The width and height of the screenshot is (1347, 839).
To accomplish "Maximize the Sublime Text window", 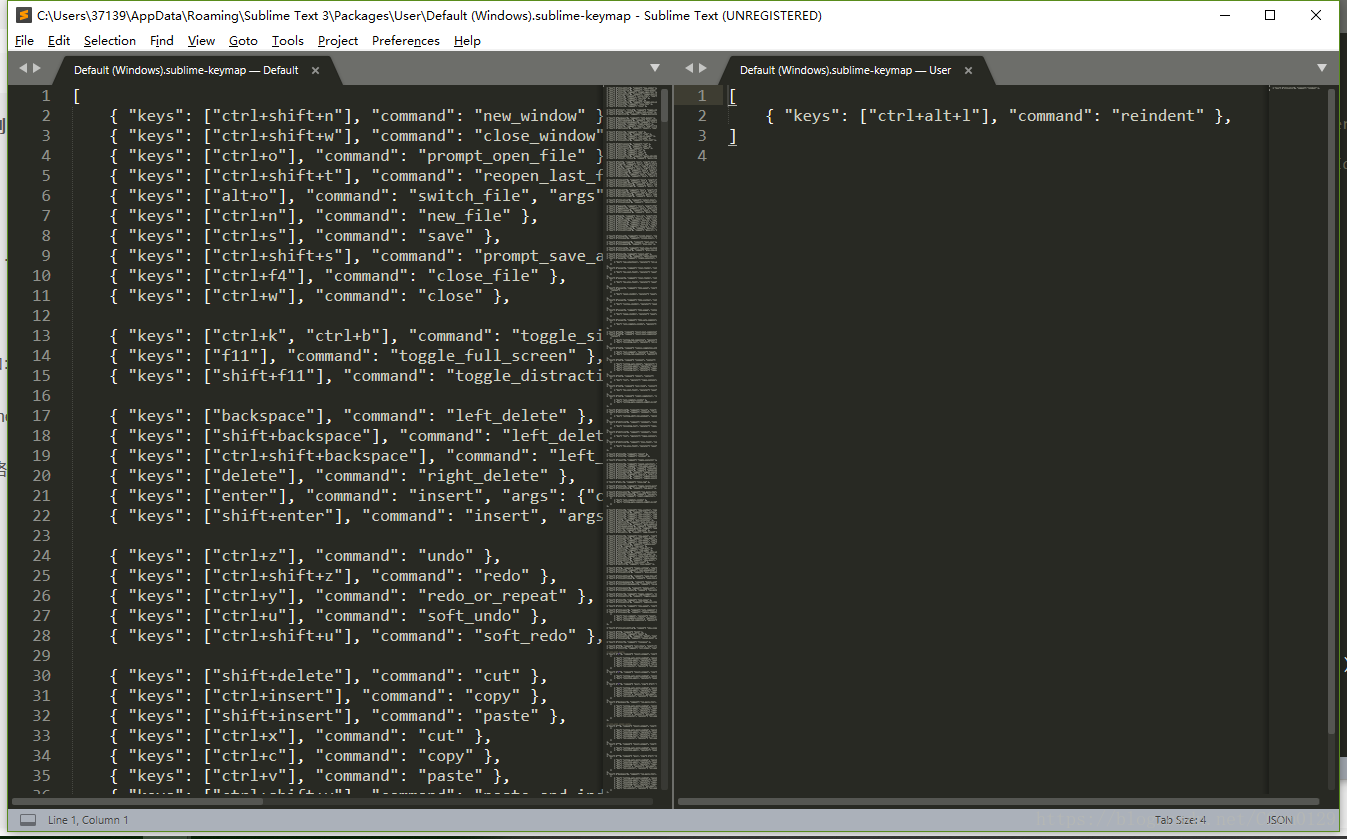I will [1270, 15].
